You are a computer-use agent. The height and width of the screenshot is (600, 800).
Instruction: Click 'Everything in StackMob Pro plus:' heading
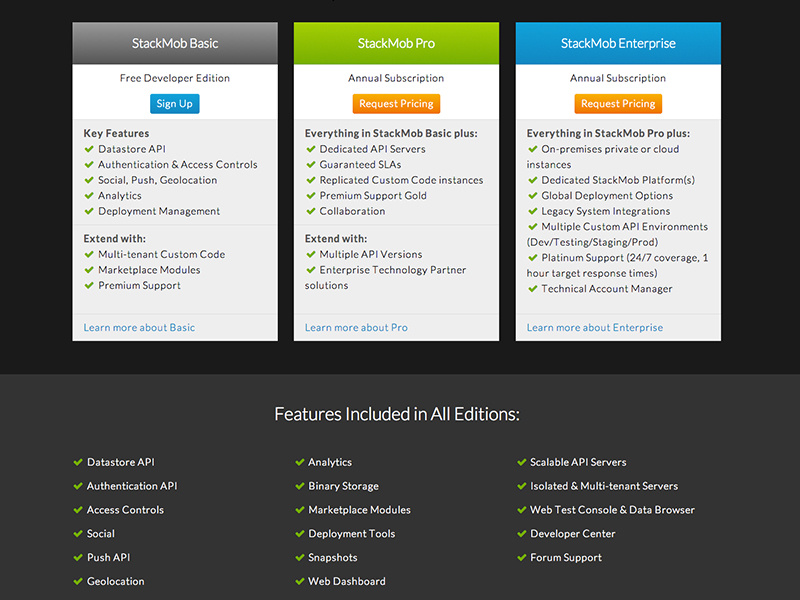tap(608, 133)
